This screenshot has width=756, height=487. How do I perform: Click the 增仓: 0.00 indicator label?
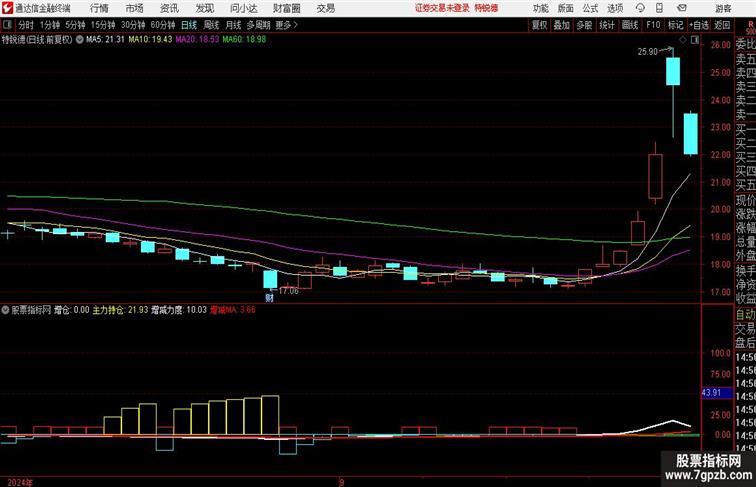point(71,310)
